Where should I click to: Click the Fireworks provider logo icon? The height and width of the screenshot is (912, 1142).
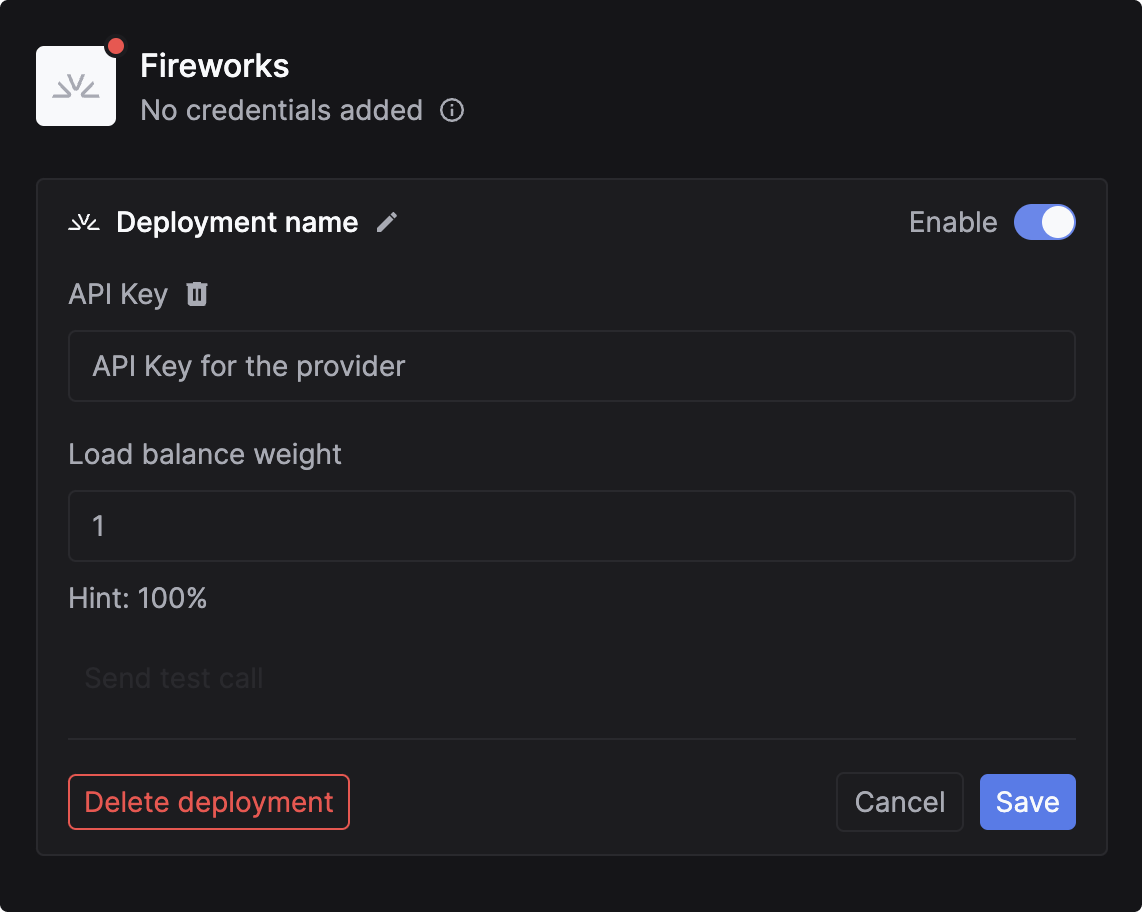76,86
